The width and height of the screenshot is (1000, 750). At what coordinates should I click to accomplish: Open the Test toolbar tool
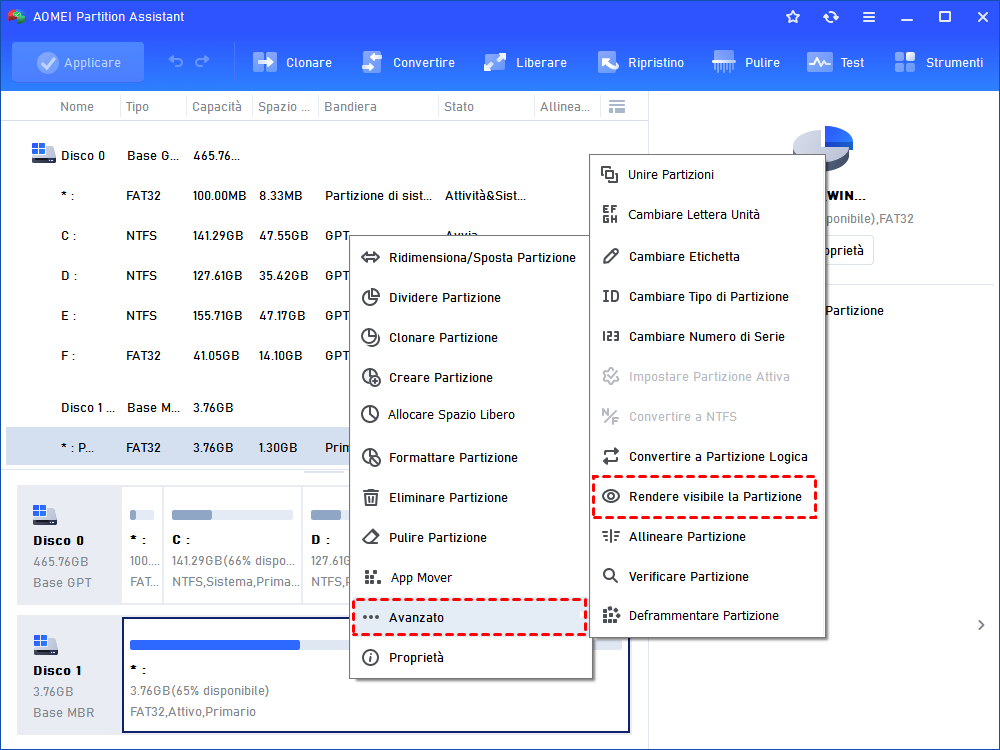click(835, 62)
